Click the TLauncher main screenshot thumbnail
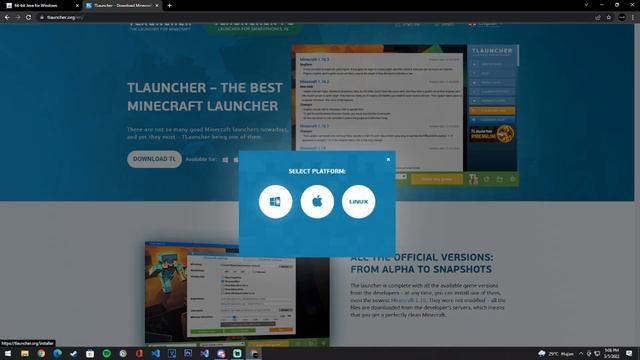 (406, 116)
